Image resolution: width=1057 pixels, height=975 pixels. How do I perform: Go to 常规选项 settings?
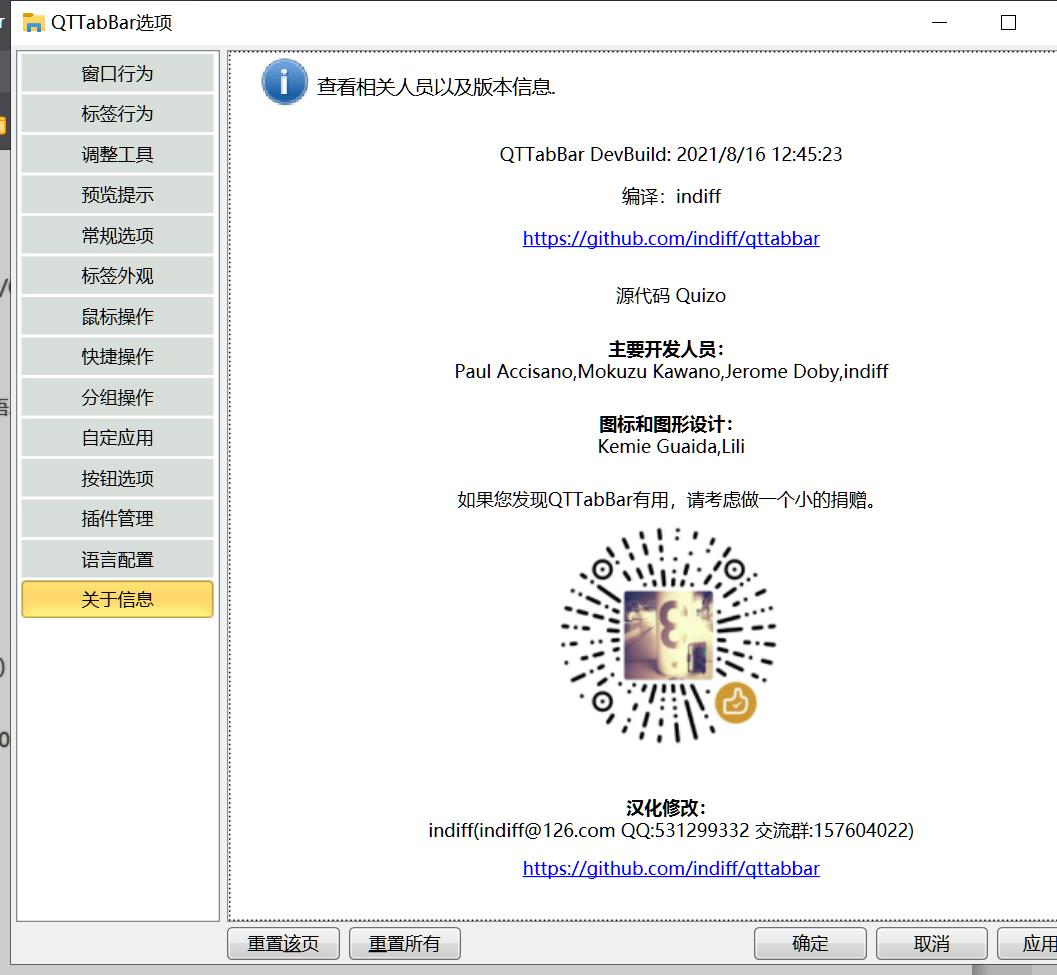point(117,236)
